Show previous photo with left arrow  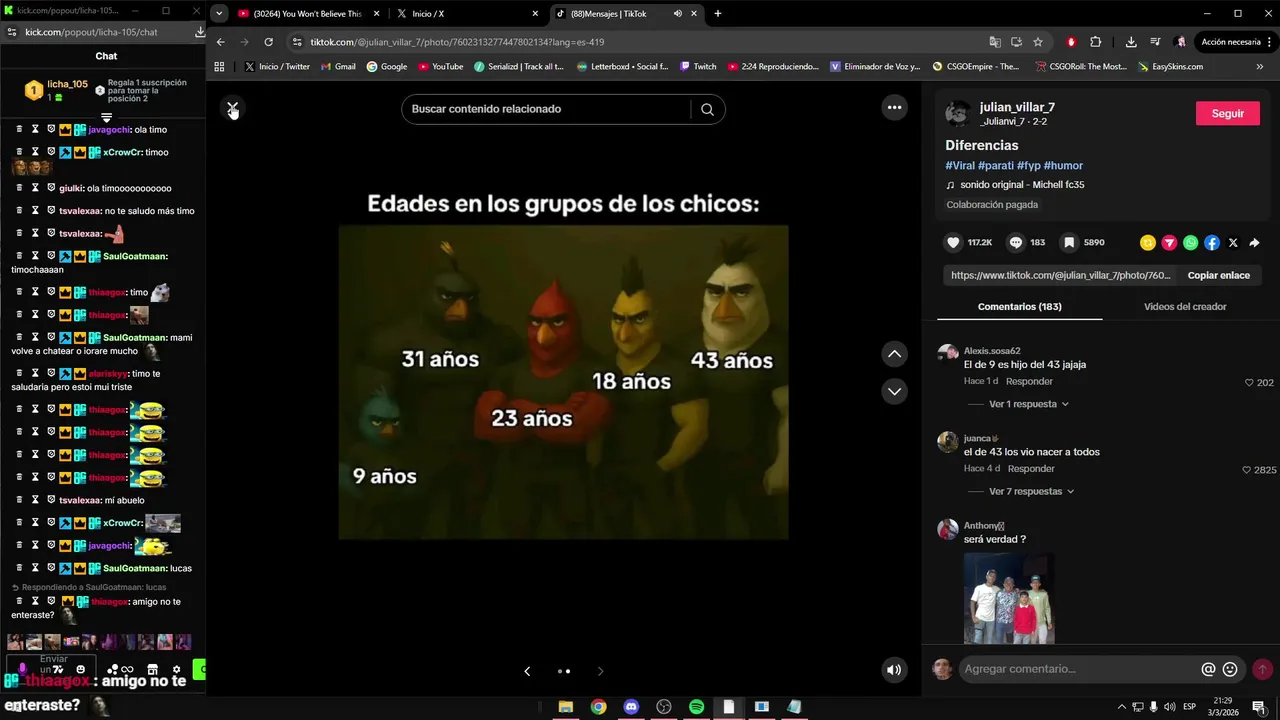[527, 671]
